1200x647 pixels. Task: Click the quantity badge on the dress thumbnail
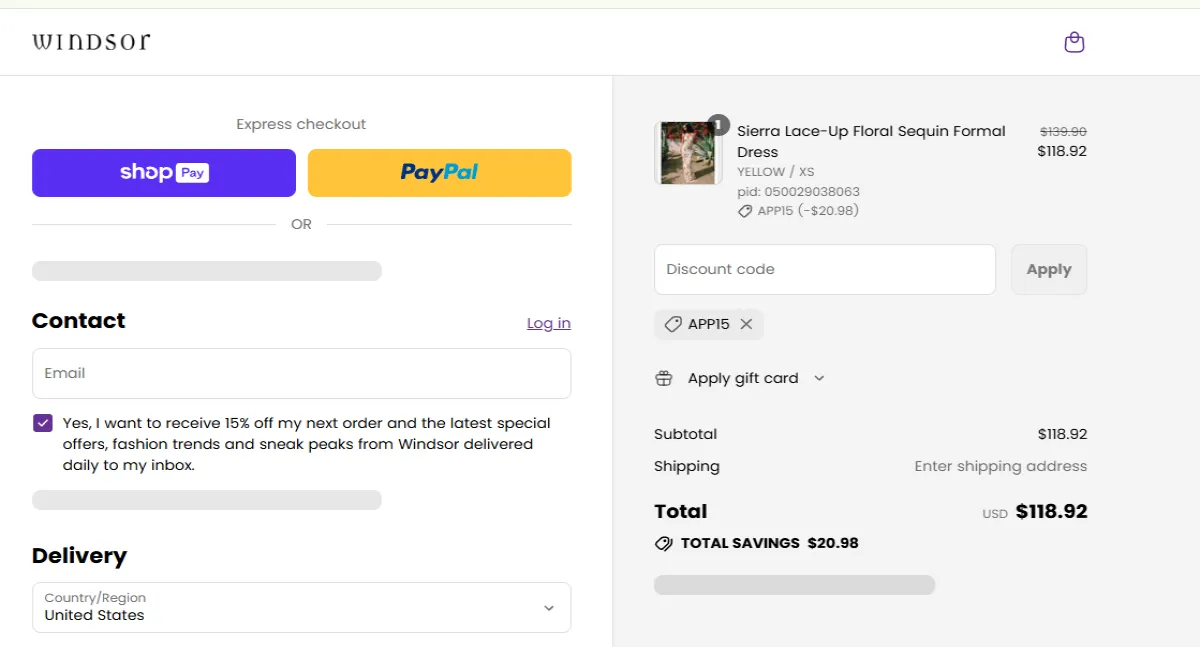(x=718, y=124)
